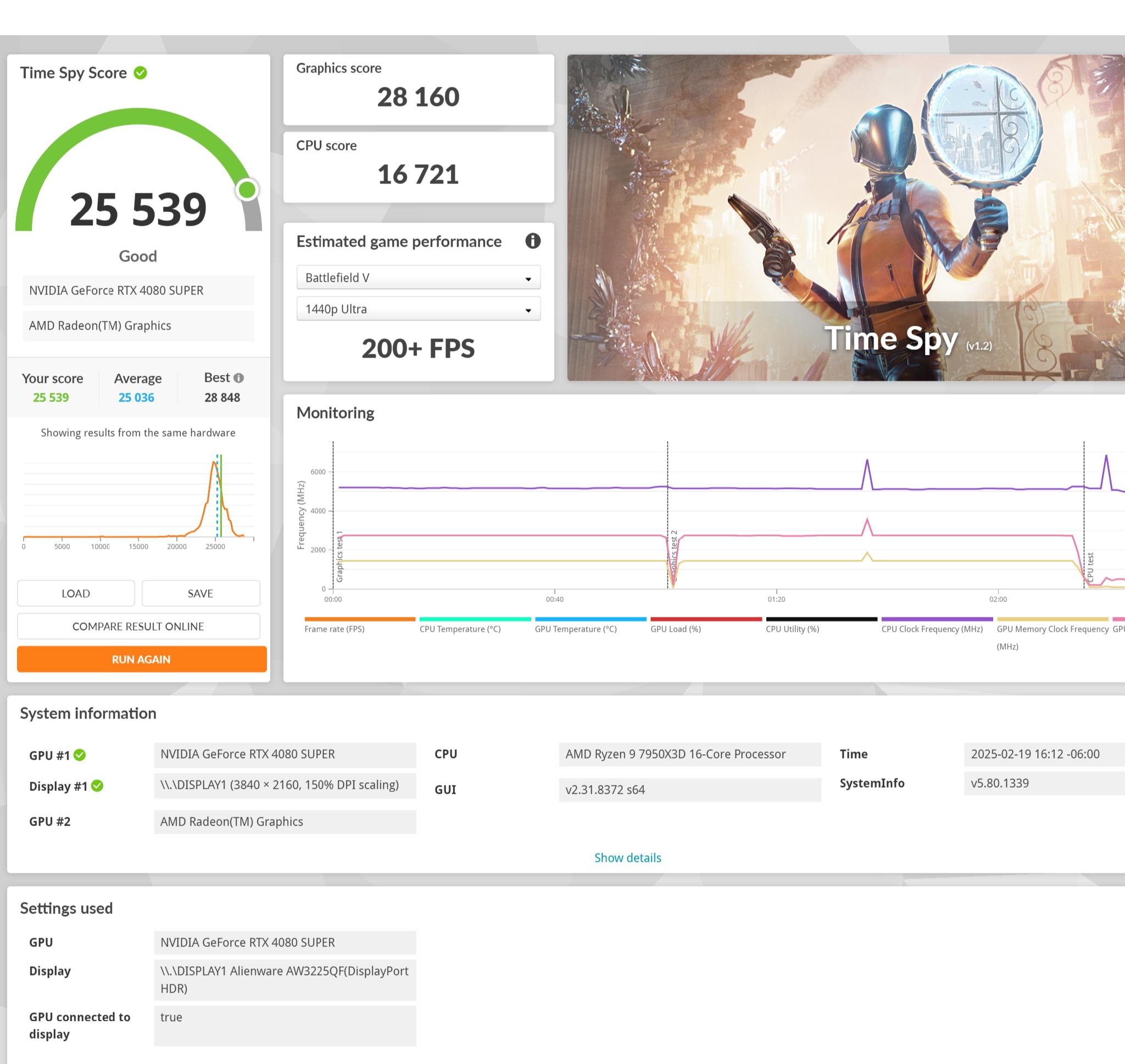Viewport: 1125px width, 1064px height.
Task: Click the System information heading
Action: (x=88, y=714)
